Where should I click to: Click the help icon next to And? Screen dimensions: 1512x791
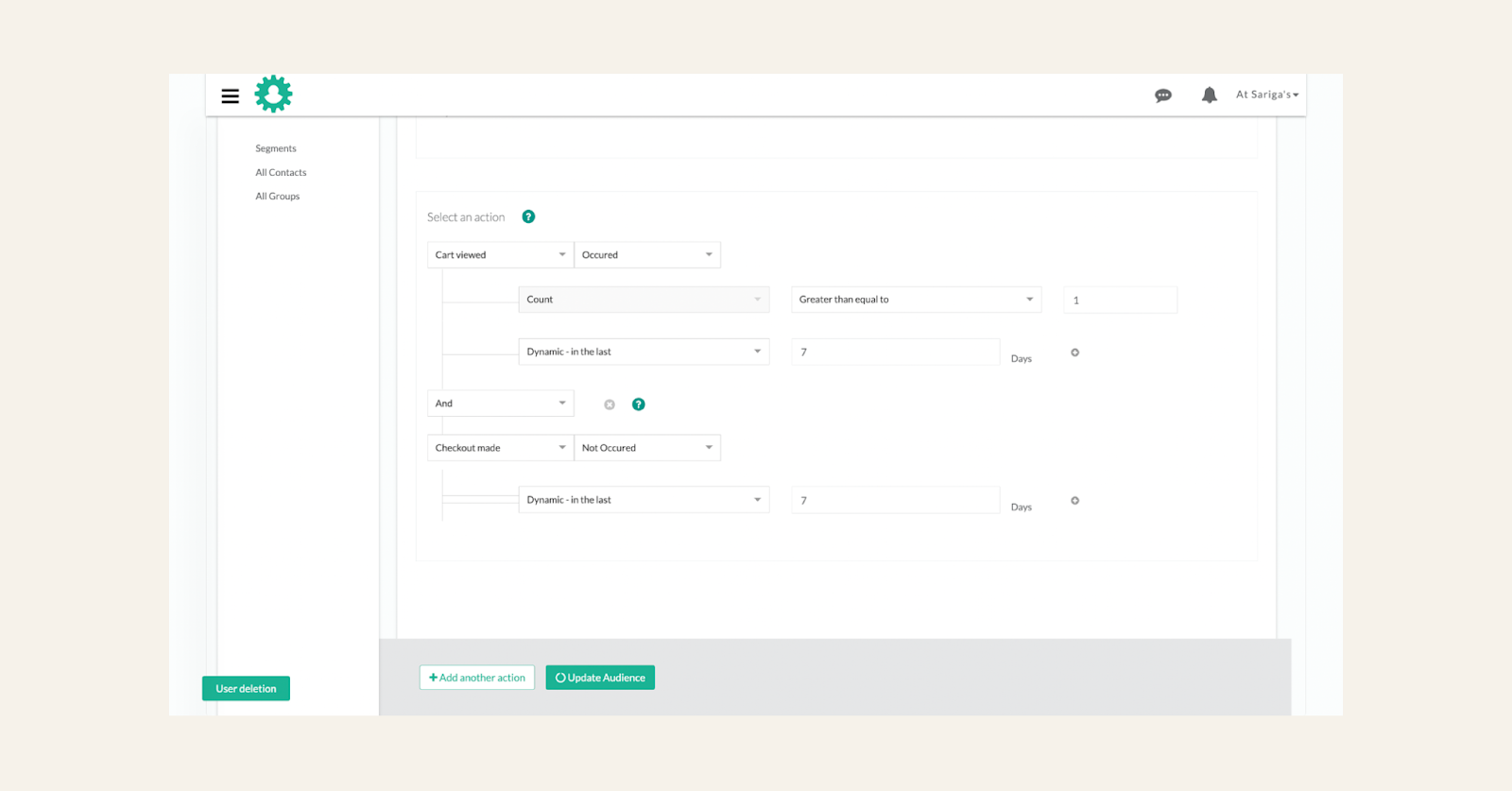639,404
